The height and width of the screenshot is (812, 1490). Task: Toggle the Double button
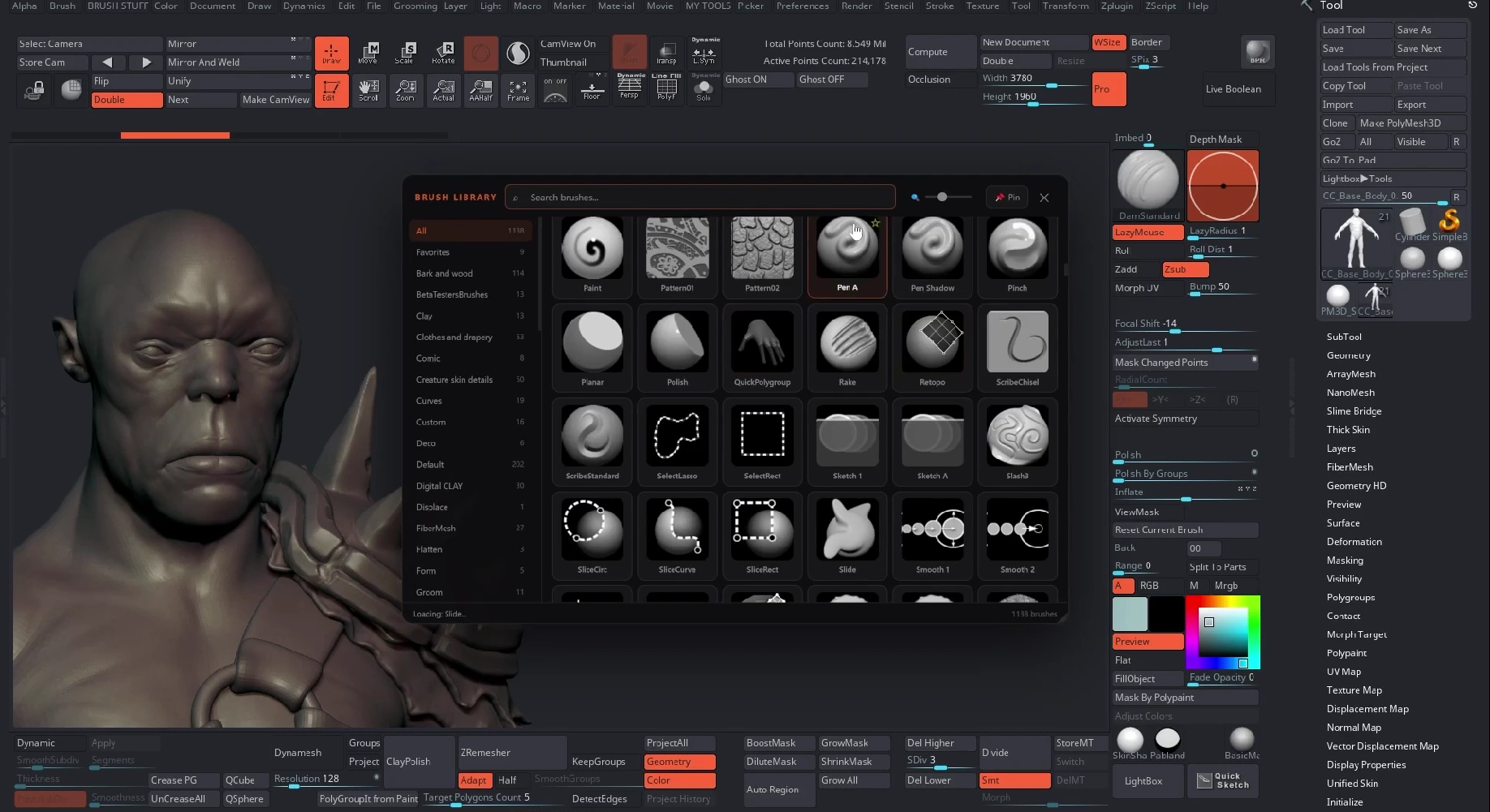click(x=127, y=100)
